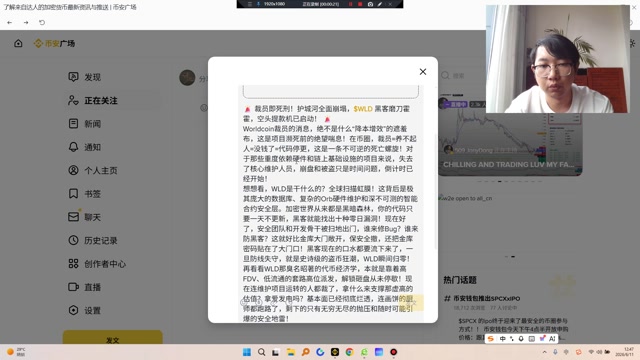The width and height of the screenshot is (640, 360).
Task: Go to 新闻 news section
Action: [x=92, y=124]
